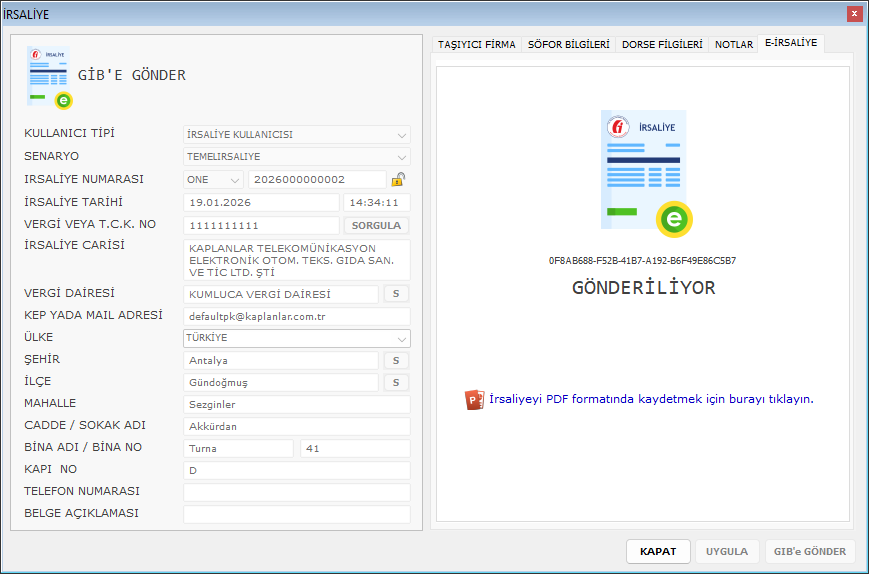
Task: Click the lock icon beside irsaliye number
Action: tap(398, 180)
